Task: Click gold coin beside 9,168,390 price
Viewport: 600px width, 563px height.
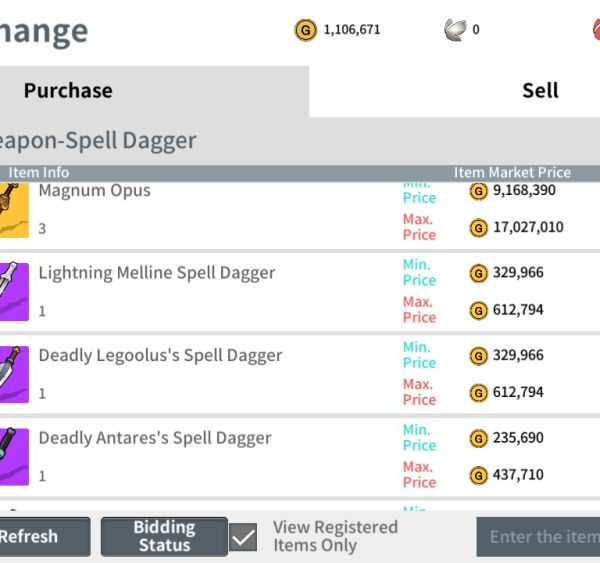Action: tap(478, 190)
